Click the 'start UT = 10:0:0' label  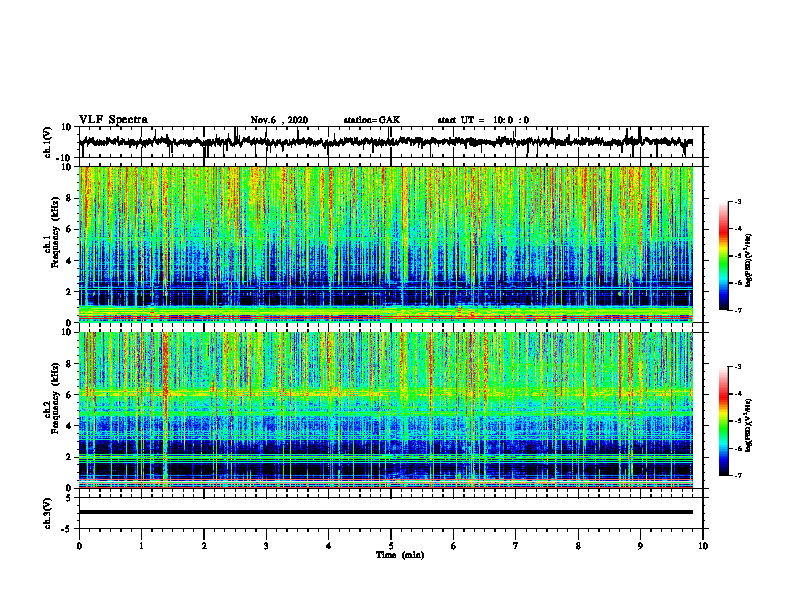483,120
